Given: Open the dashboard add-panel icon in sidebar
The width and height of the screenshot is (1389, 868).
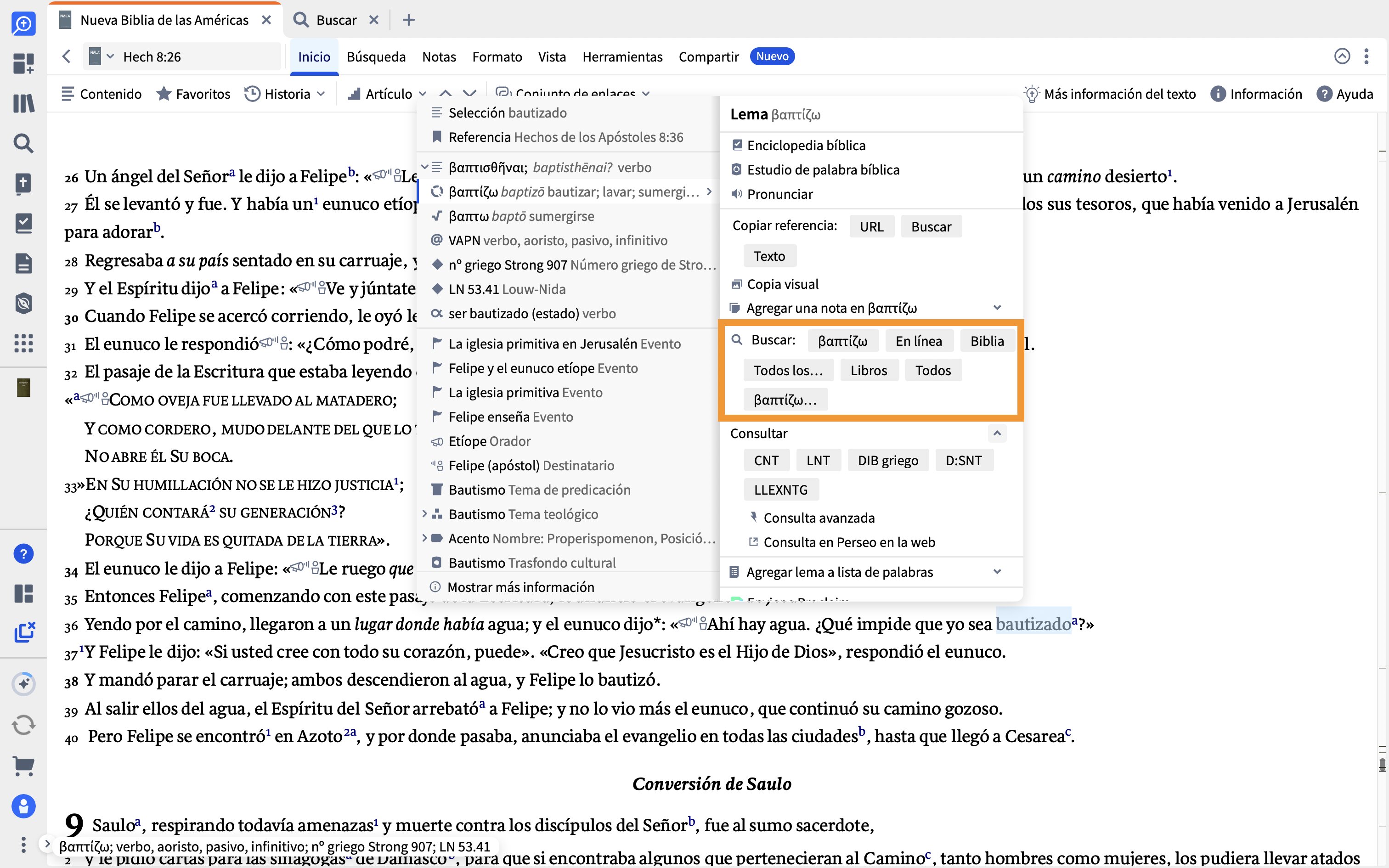Looking at the screenshot, I should 23,63.
